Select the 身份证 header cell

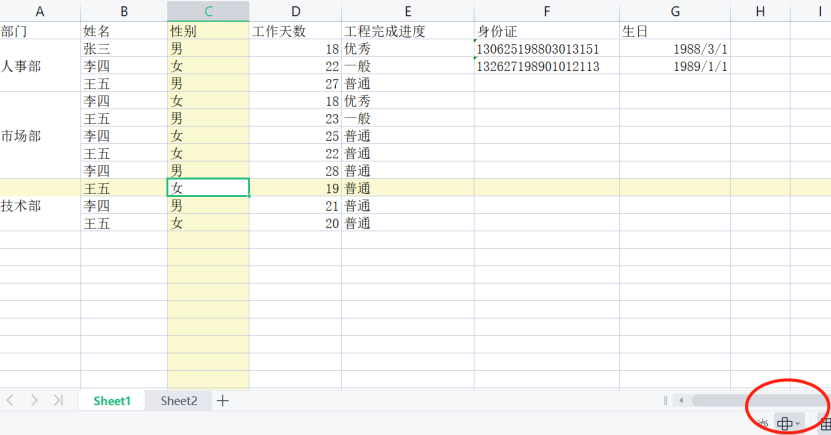[x=546, y=31]
